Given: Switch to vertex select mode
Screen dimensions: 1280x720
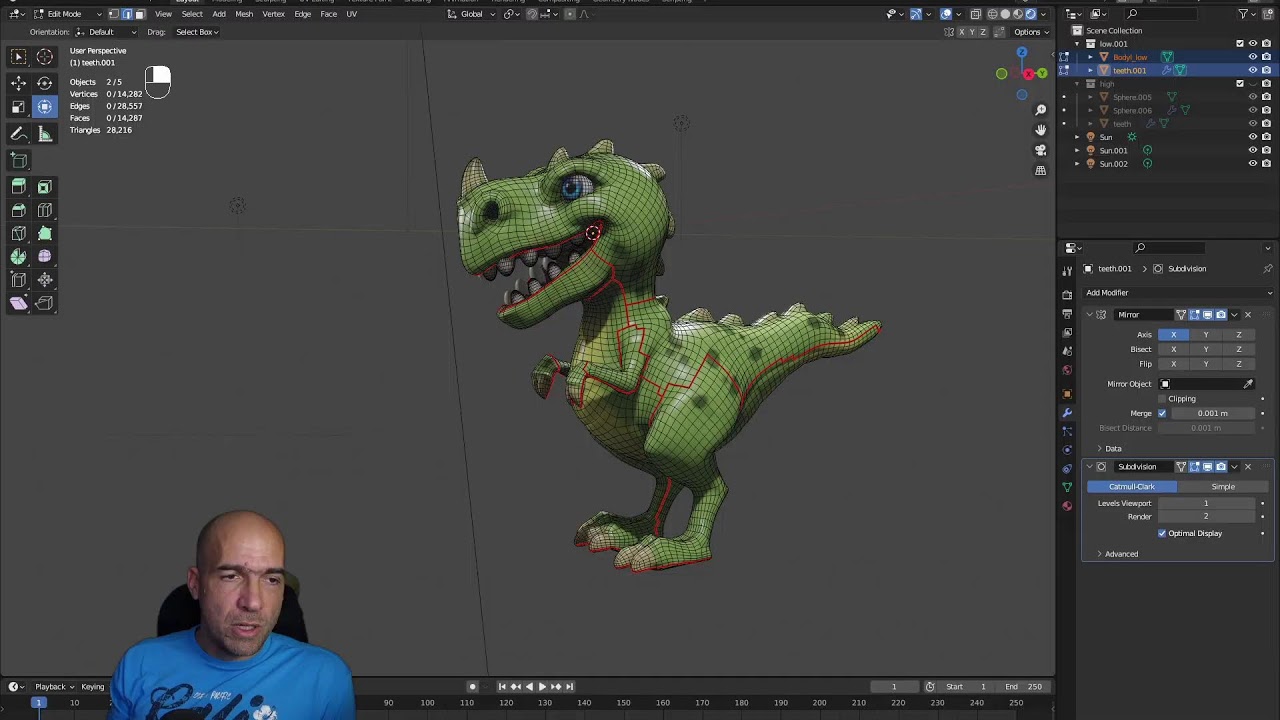Looking at the screenshot, I should point(113,14).
